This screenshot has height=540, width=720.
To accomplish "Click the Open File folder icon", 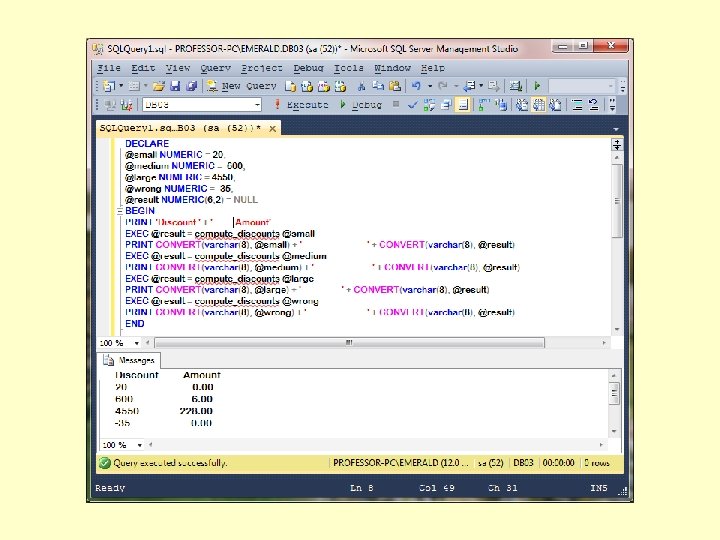I will coord(158,86).
